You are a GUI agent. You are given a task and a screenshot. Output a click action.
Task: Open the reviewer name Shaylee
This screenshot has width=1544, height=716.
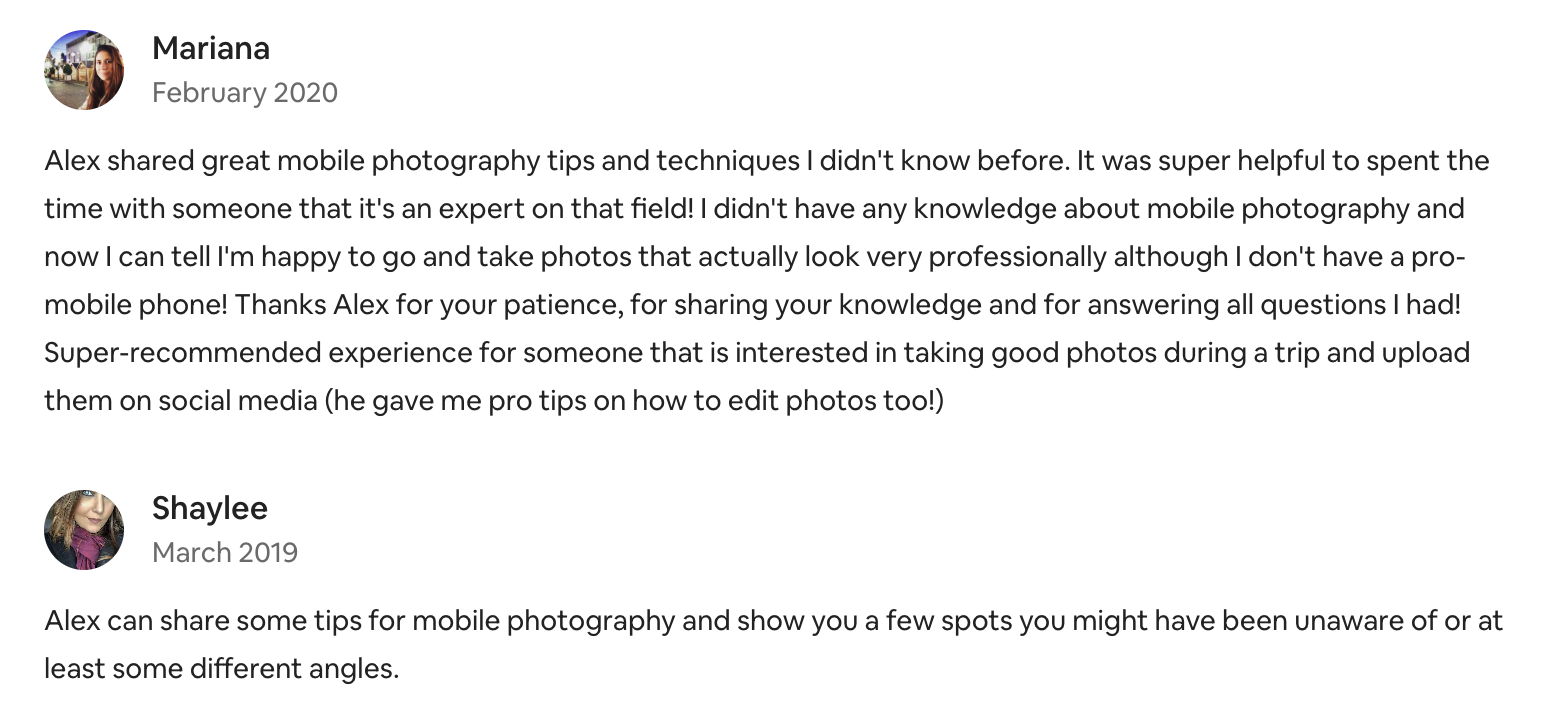210,508
